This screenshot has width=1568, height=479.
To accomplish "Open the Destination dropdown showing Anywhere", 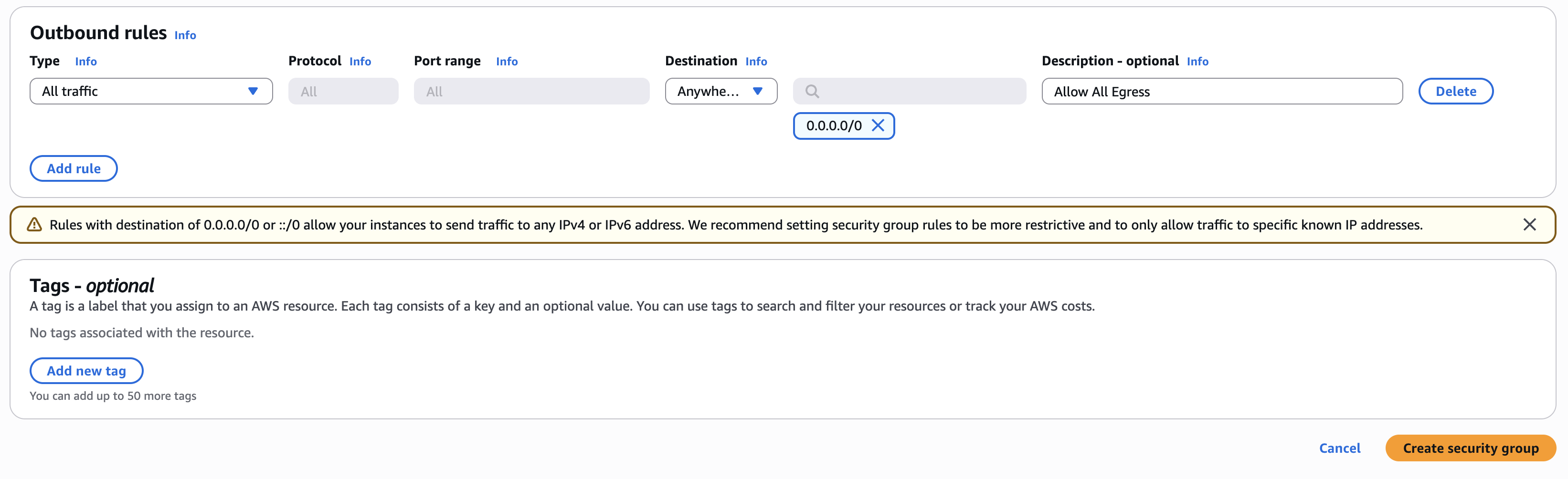I will click(720, 91).
